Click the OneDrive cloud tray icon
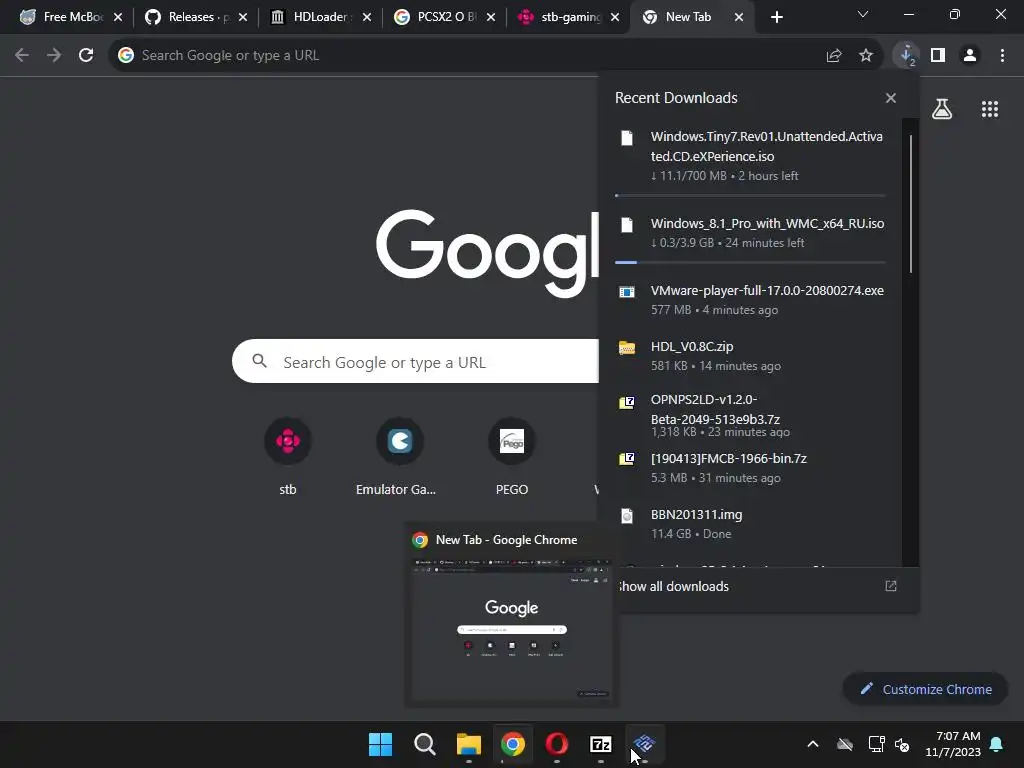Screen dimensions: 1024x768 tap(845, 744)
